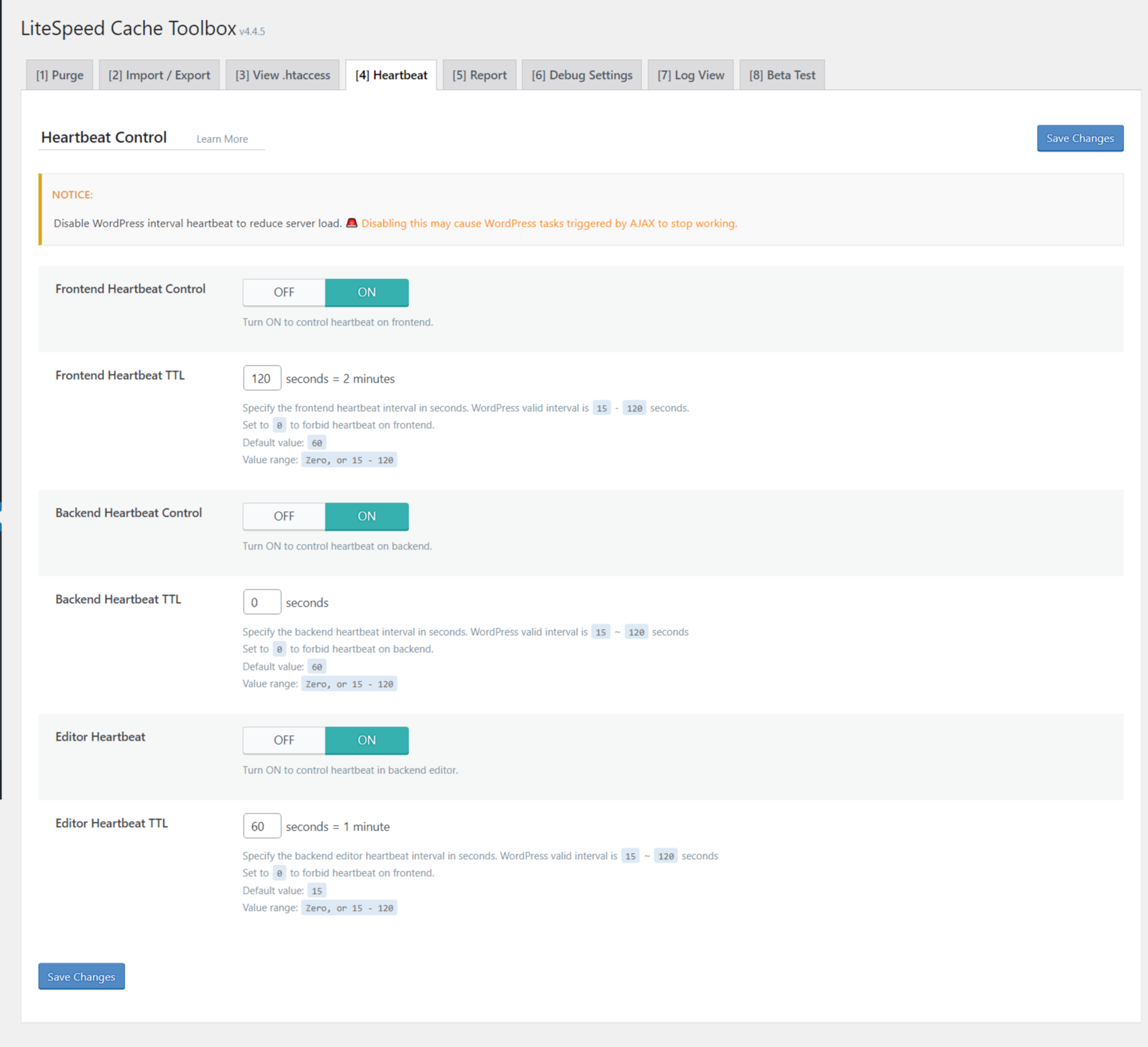Screen dimensions: 1148x1047
Task: Set Backend Heartbeat Control to ON
Action: click(x=366, y=516)
